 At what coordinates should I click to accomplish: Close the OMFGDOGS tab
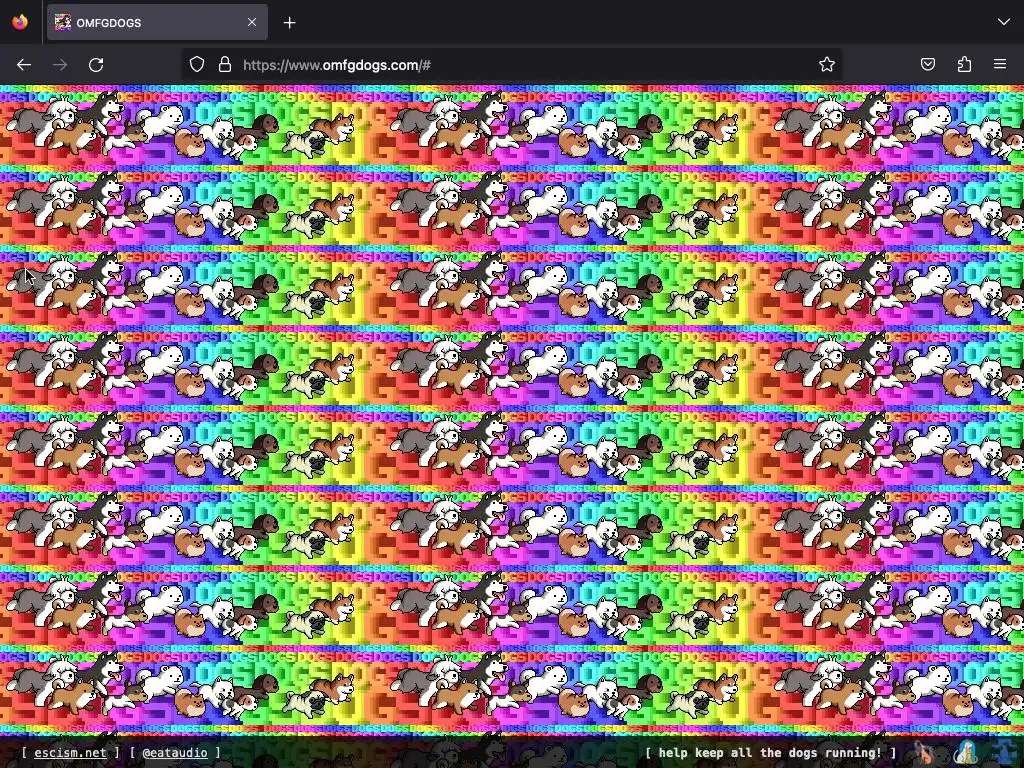(x=252, y=22)
